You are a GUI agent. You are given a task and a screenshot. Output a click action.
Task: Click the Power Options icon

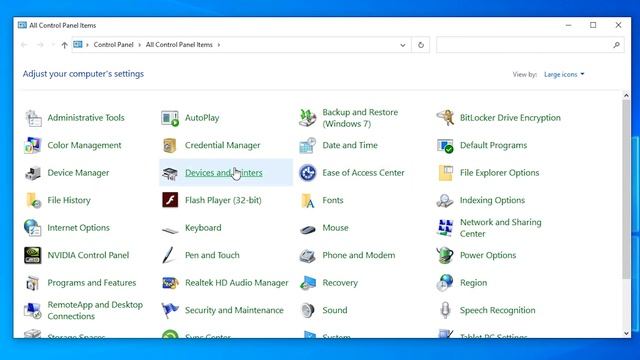(x=445, y=256)
